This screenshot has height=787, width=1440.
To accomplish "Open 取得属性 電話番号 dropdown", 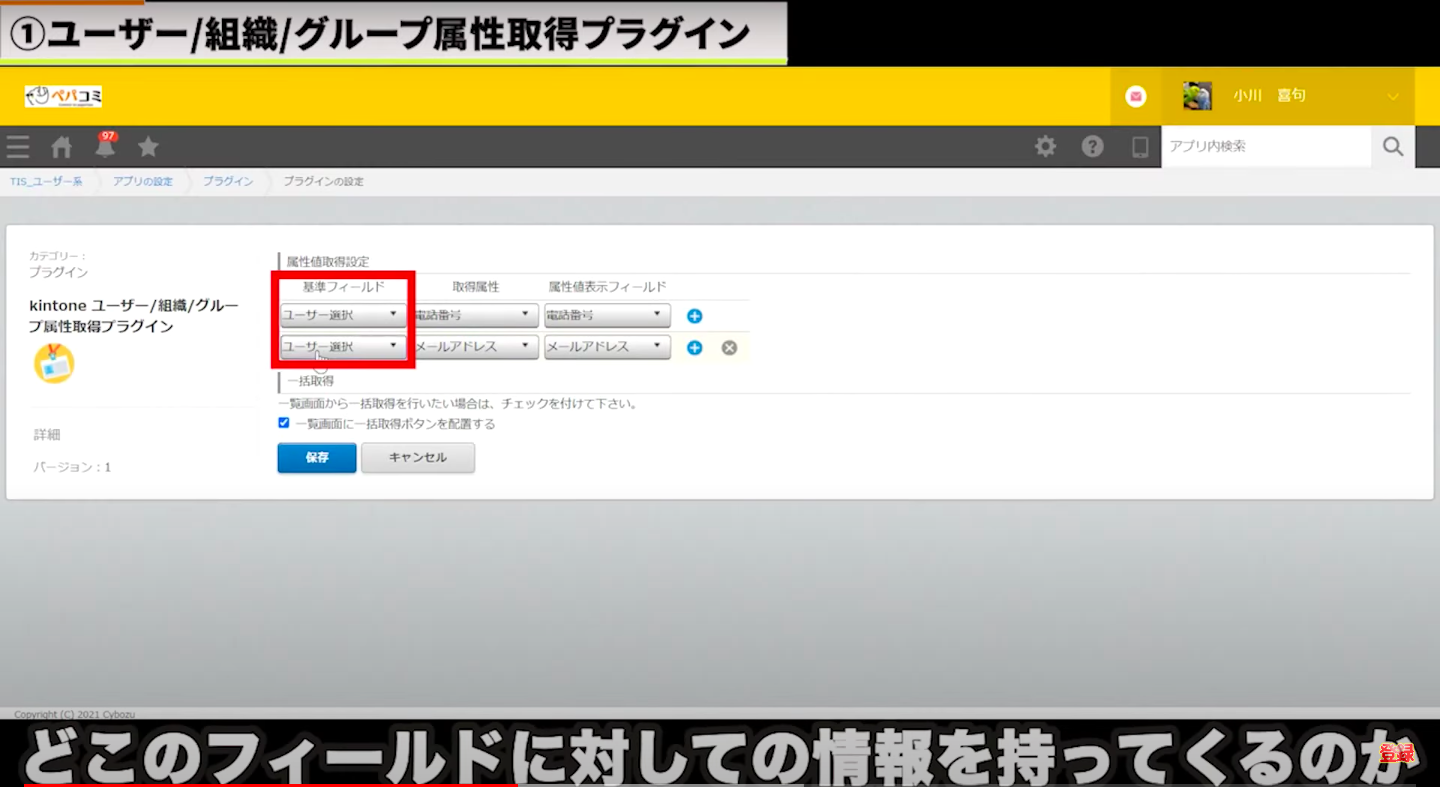I will tap(474, 315).
